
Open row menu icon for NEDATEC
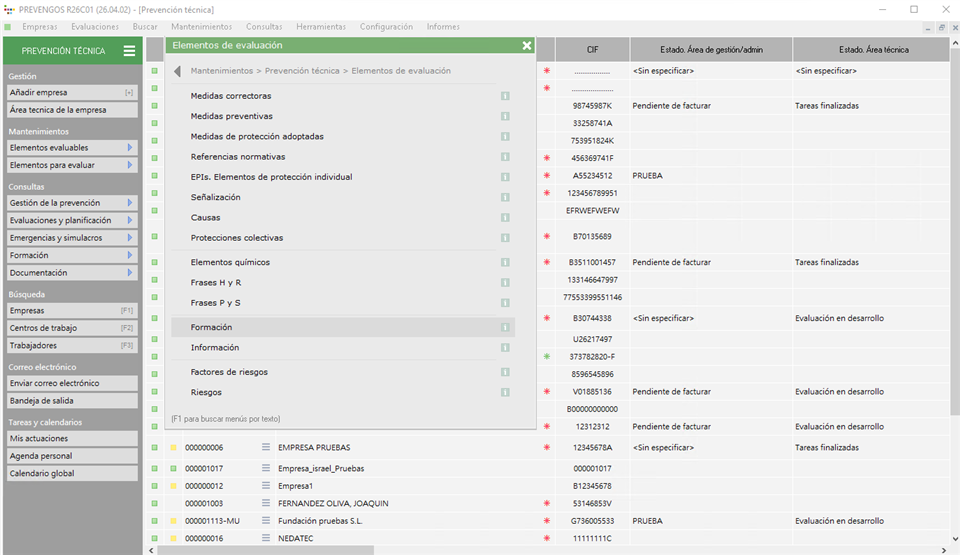(266, 539)
